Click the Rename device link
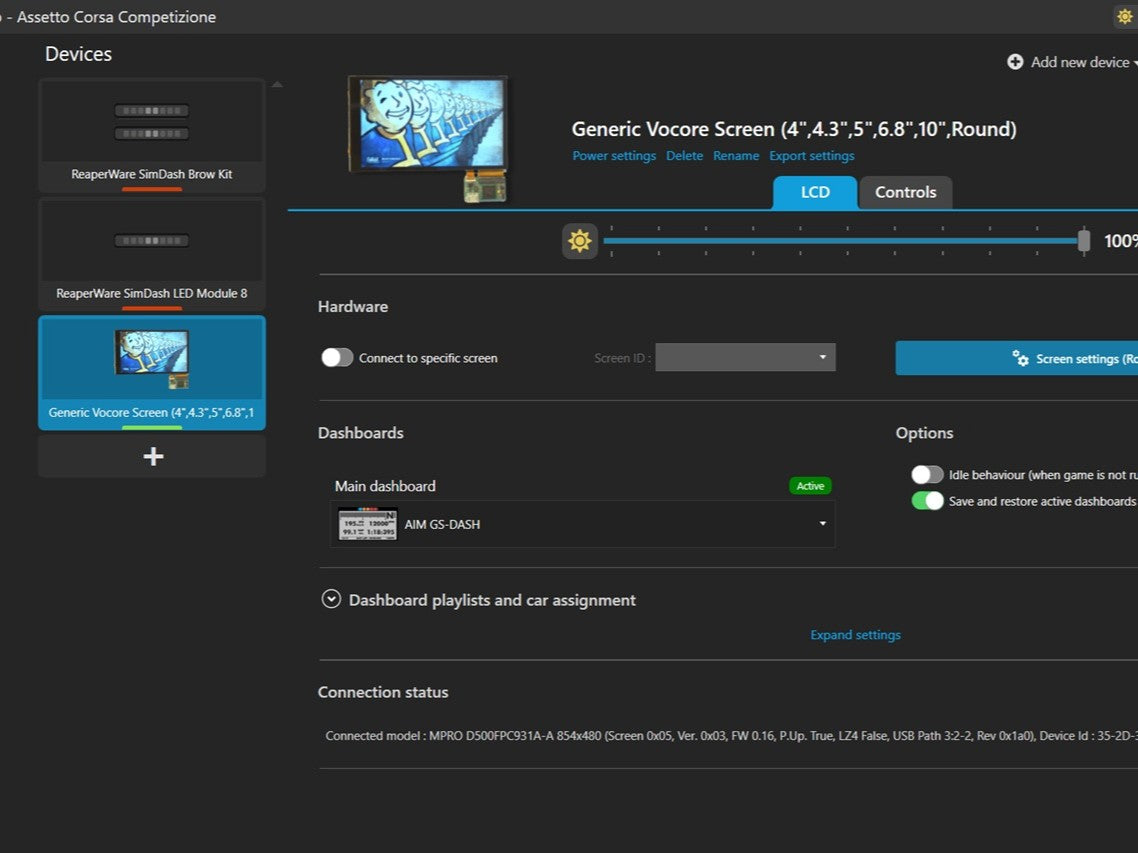This screenshot has width=1138, height=853. 736,156
